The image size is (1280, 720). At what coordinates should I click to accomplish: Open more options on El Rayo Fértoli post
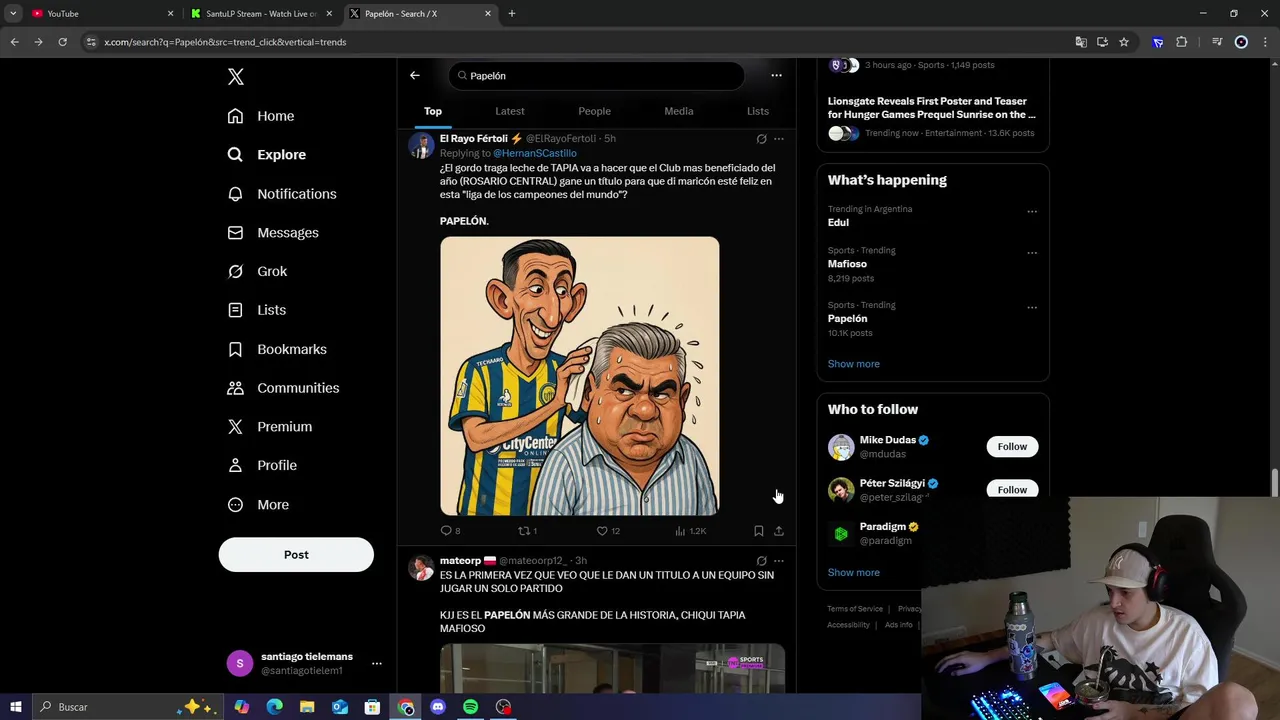[779, 139]
